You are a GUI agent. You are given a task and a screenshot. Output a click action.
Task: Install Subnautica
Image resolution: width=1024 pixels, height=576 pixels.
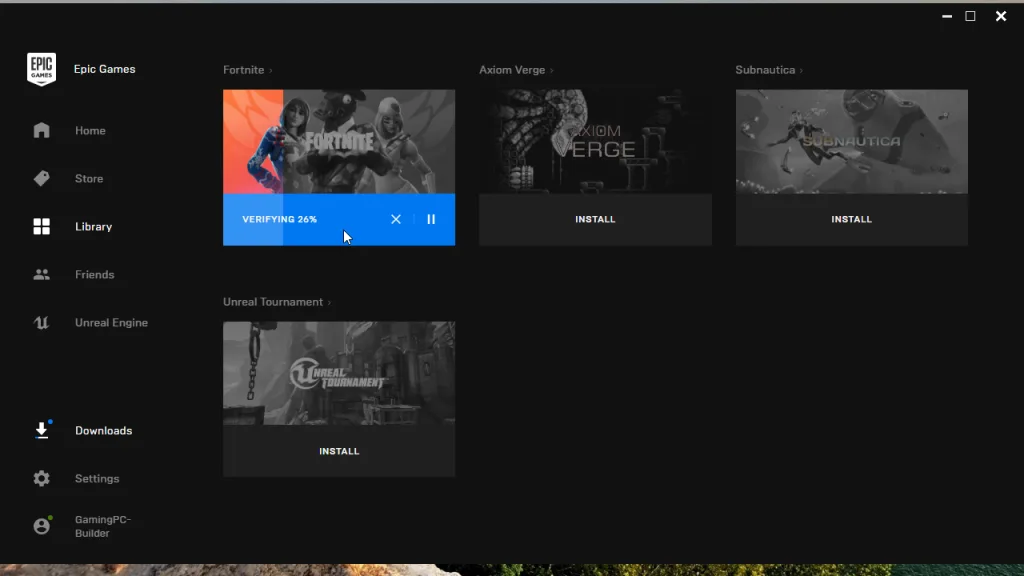852,219
